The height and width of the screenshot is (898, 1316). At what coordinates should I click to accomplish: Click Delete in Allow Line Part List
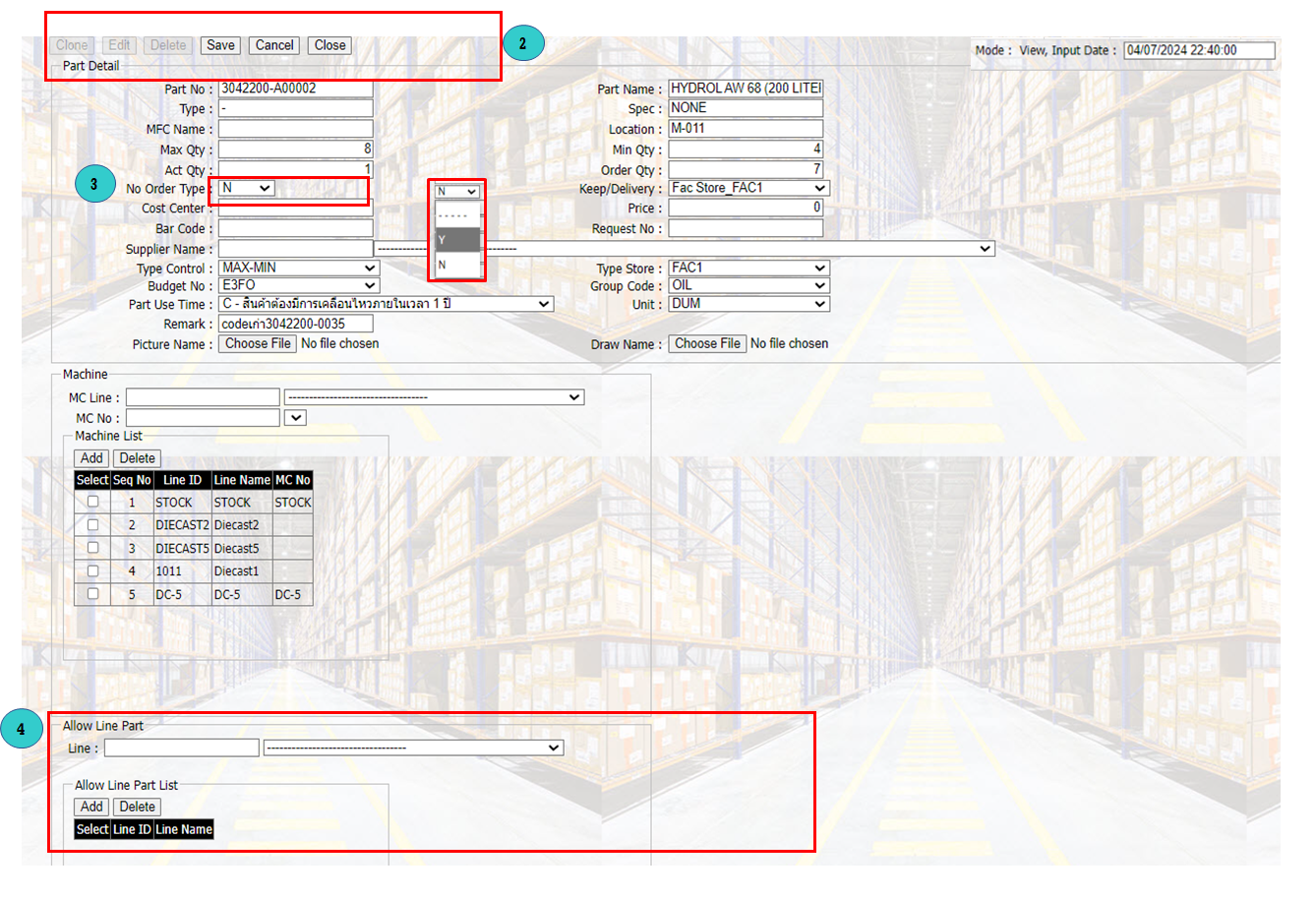(x=138, y=807)
